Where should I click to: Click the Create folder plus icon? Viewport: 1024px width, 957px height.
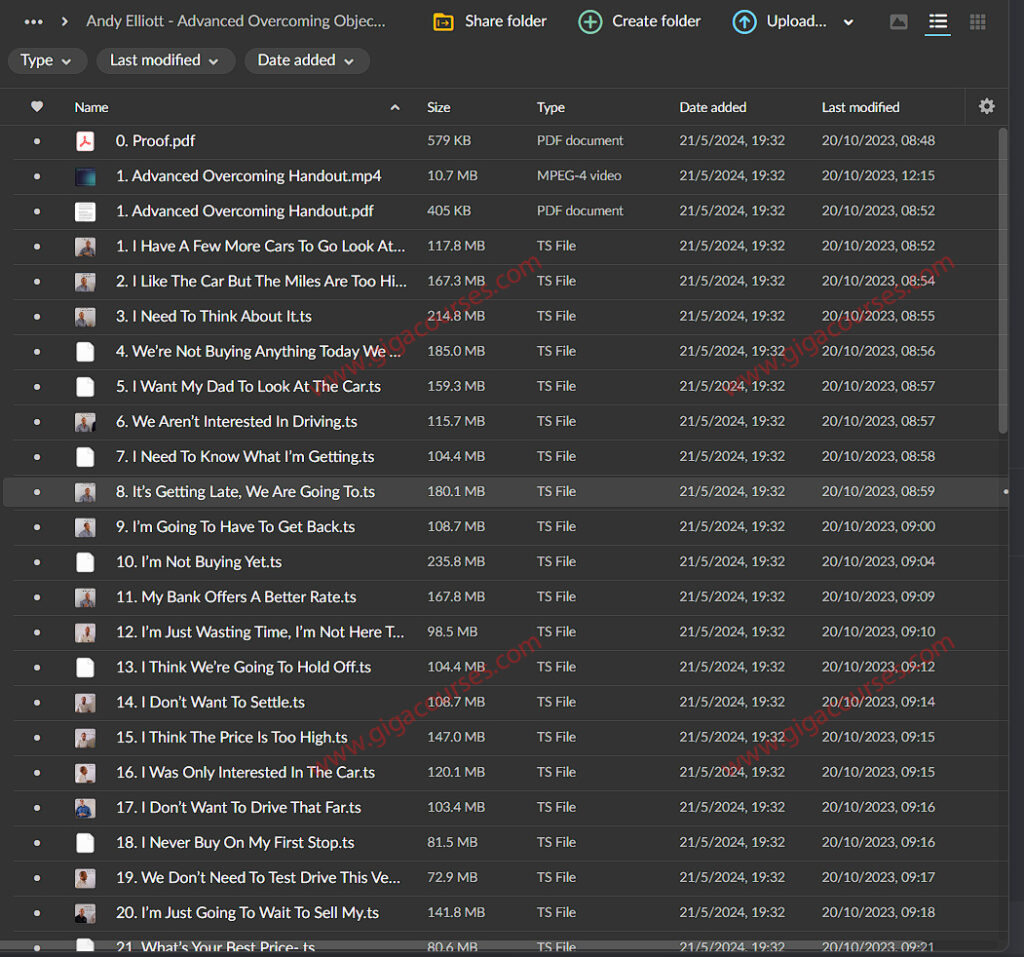click(591, 22)
